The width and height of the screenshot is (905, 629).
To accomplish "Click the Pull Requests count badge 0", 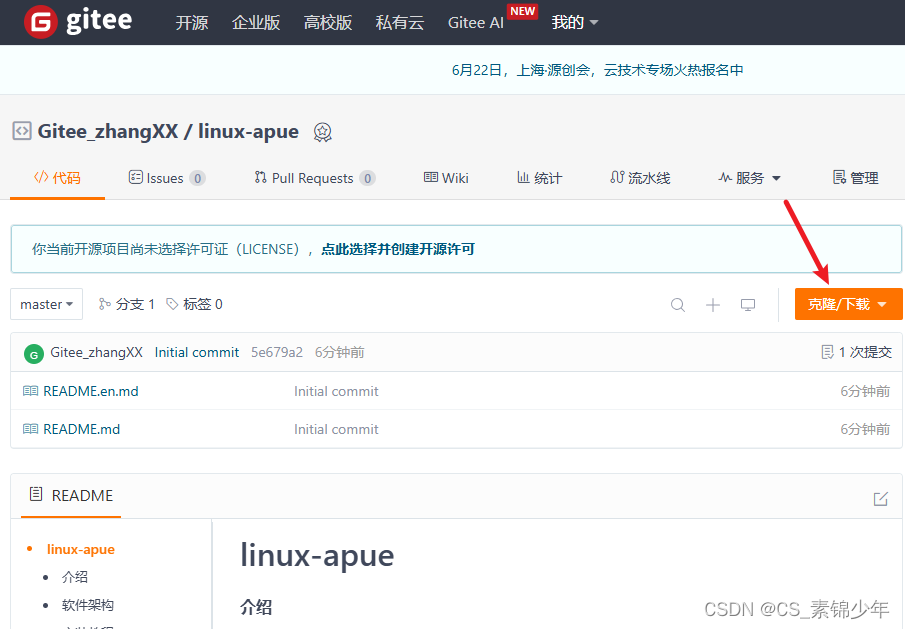I will coord(368,178).
